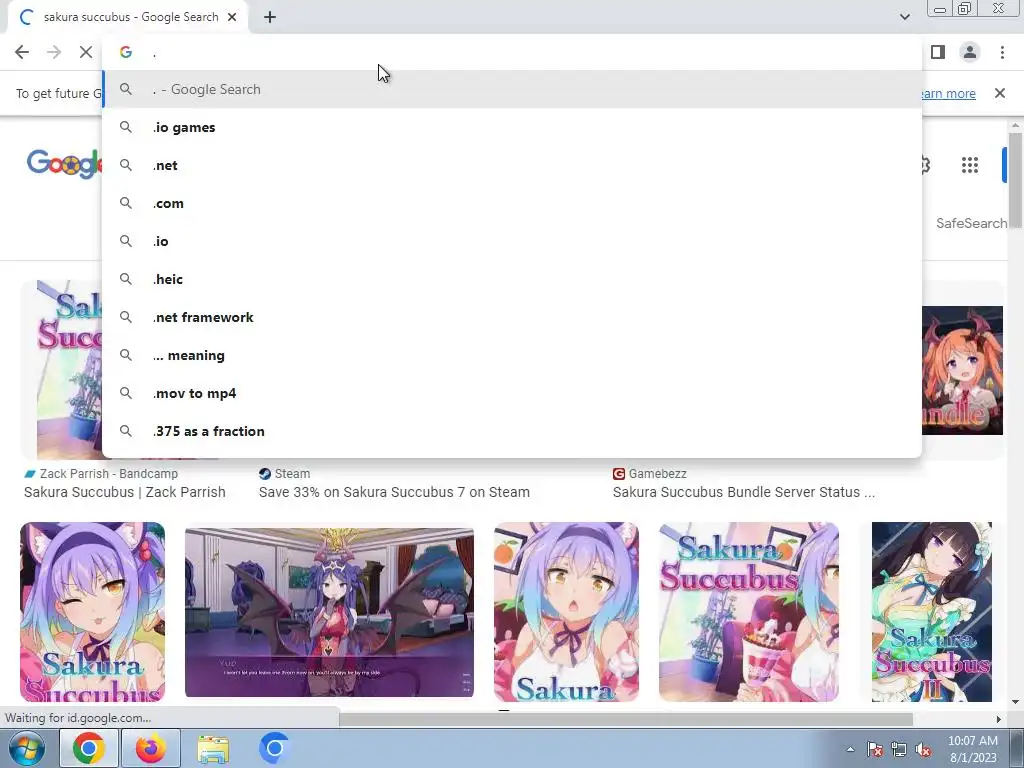
Task: Toggle the browser side panel
Action: tap(938, 52)
